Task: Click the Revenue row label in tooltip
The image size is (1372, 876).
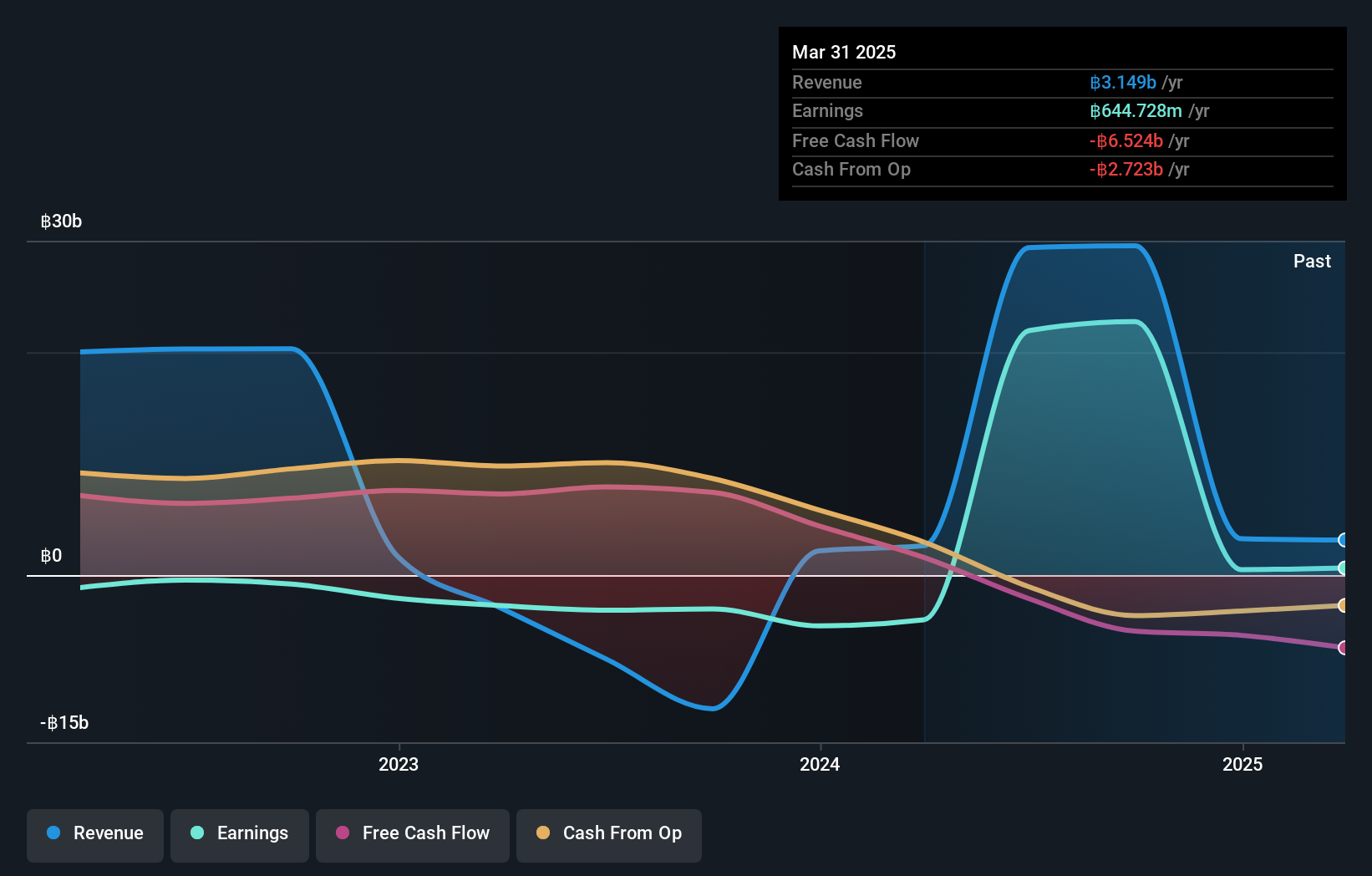Action: coord(827,83)
